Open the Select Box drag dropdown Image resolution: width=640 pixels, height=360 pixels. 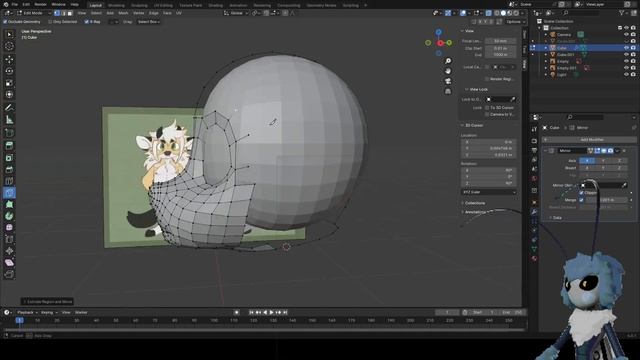149,22
